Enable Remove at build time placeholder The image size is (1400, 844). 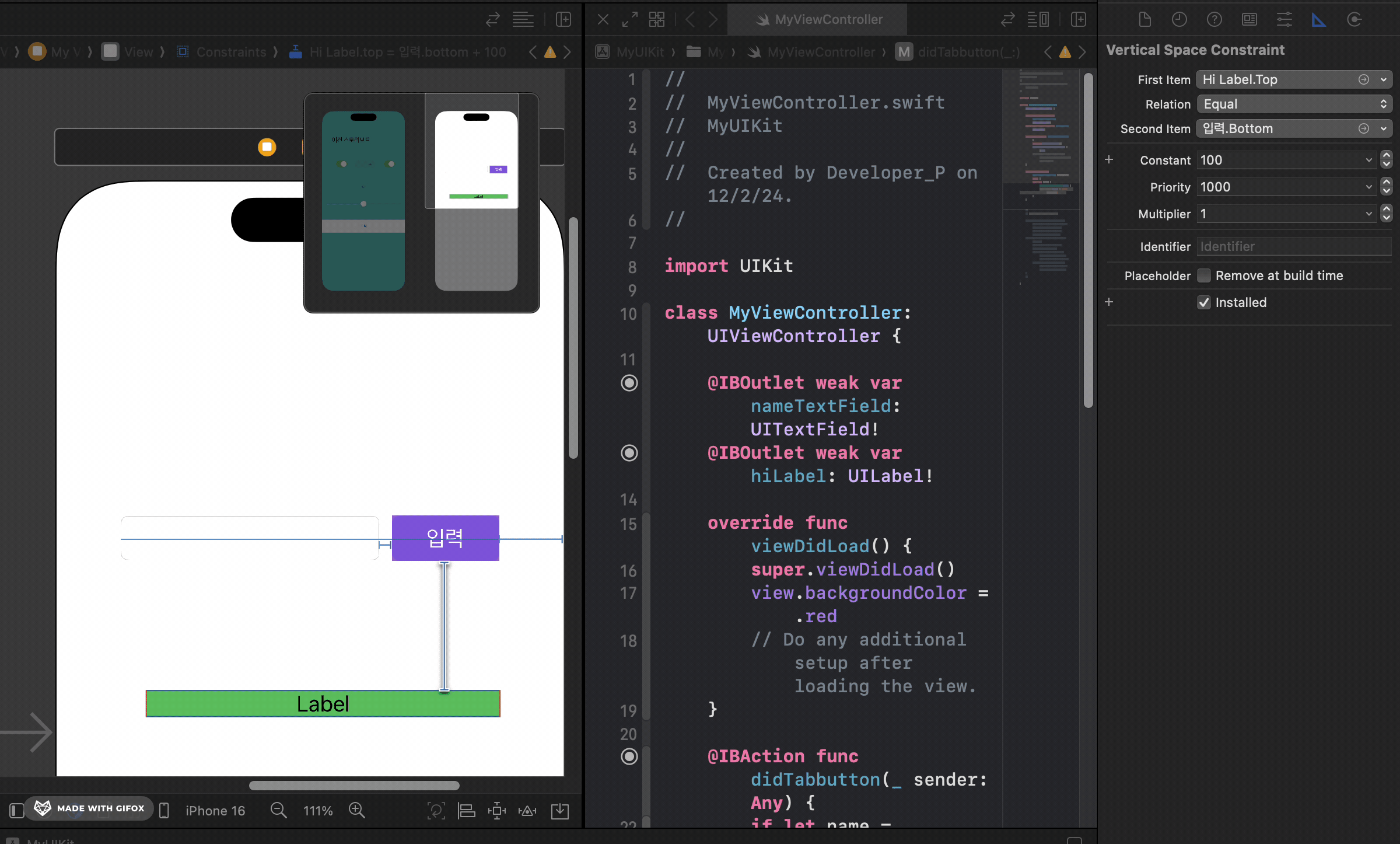pyautogui.click(x=1203, y=275)
